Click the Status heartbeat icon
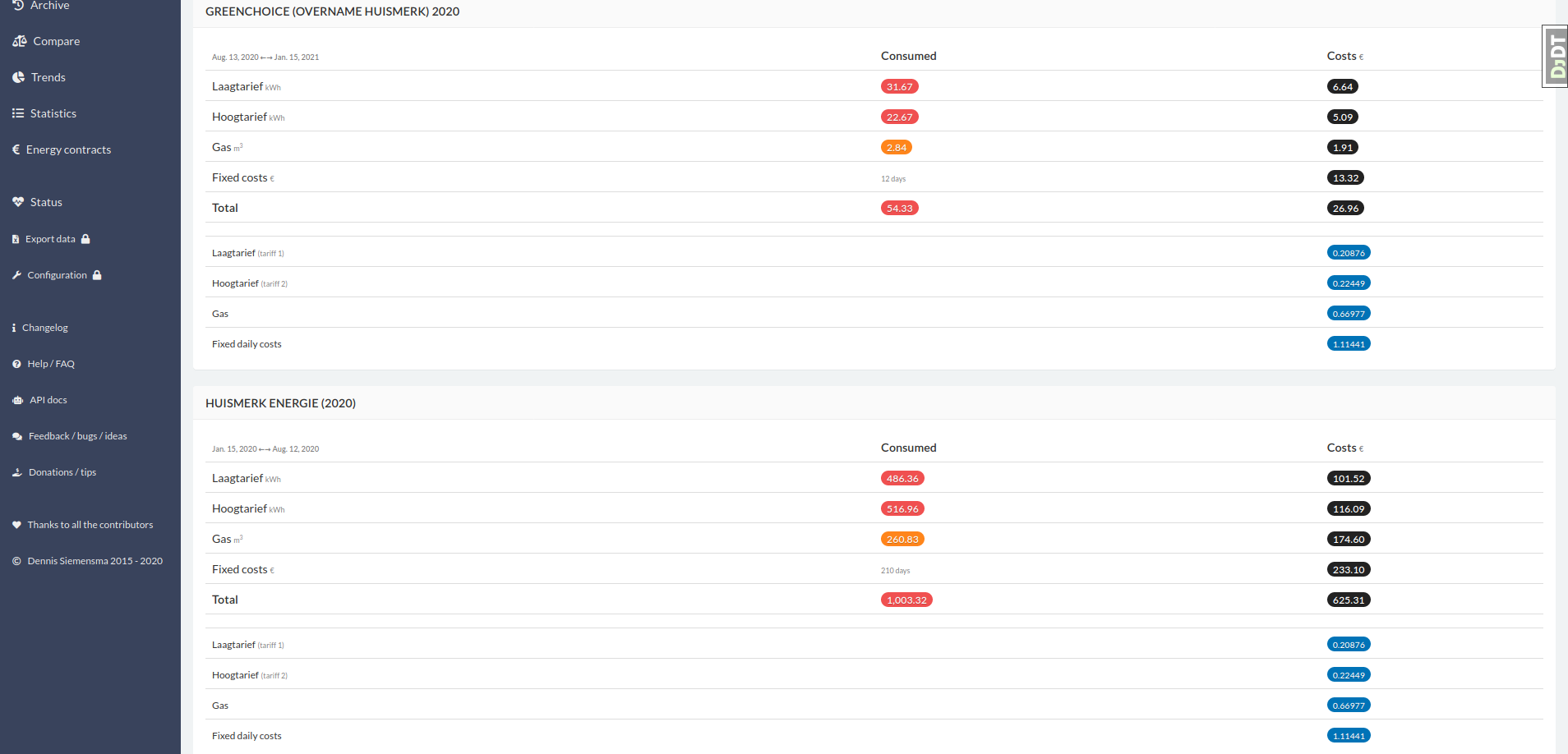The width and height of the screenshot is (1568, 754). 18,202
